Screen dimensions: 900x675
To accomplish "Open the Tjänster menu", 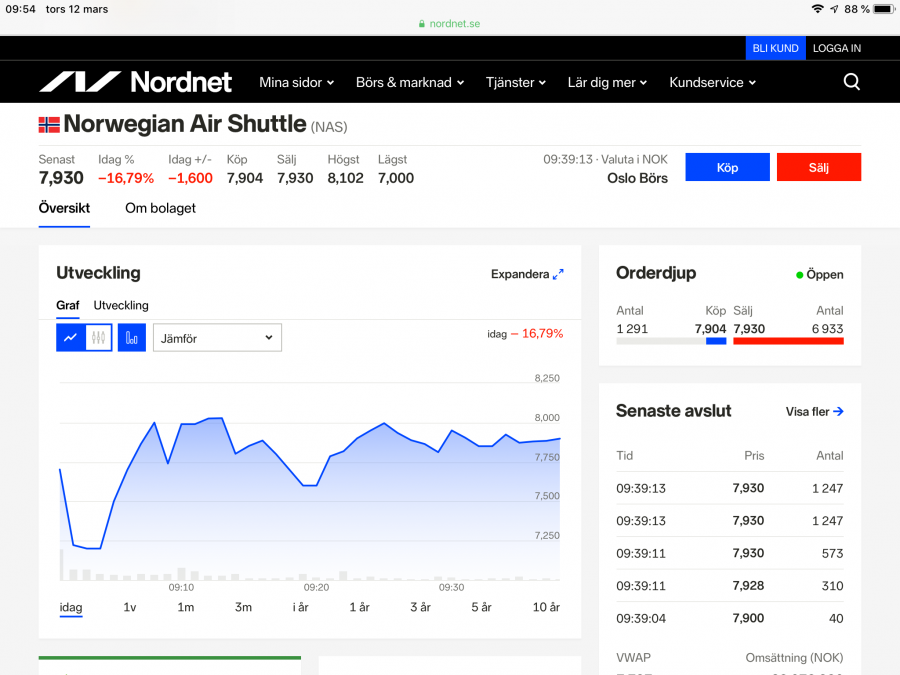I will [x=516, y=83].
